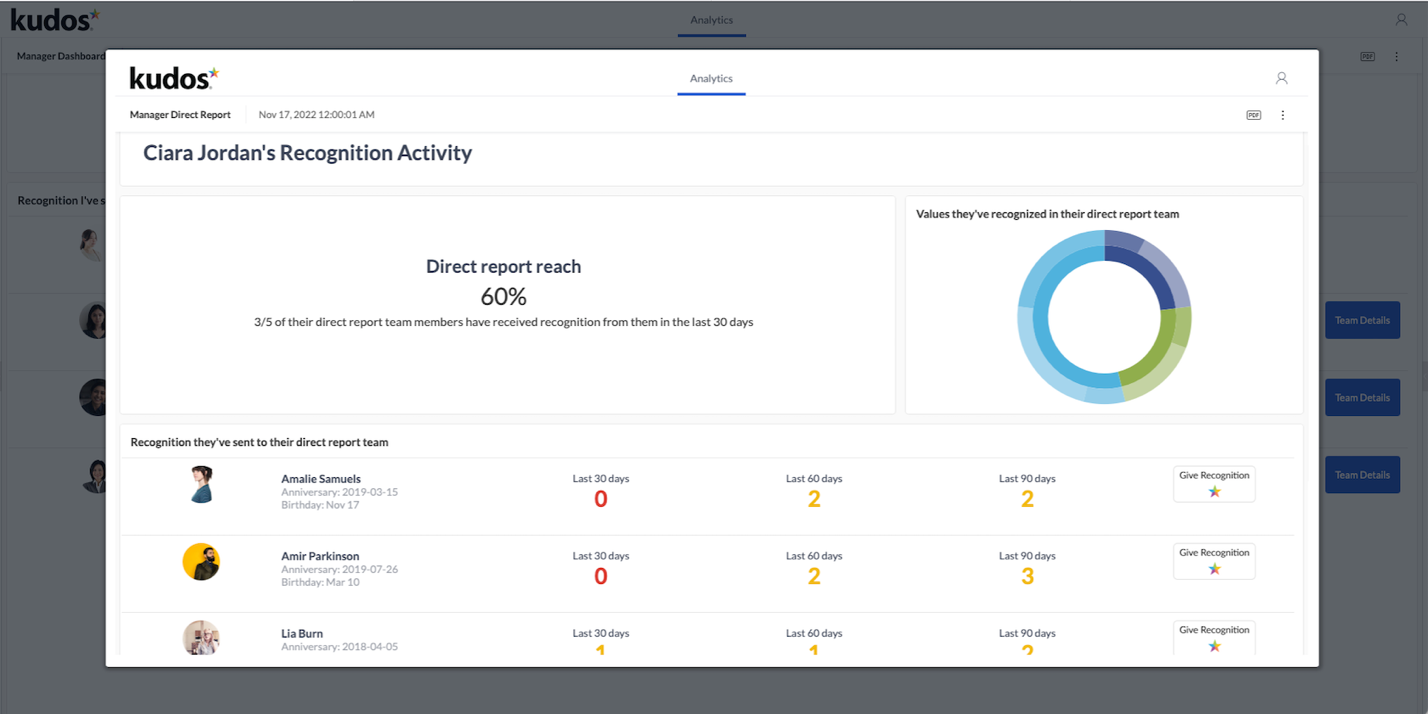Click Birthday: Mar 10 under Amir Parkinson

320,582
